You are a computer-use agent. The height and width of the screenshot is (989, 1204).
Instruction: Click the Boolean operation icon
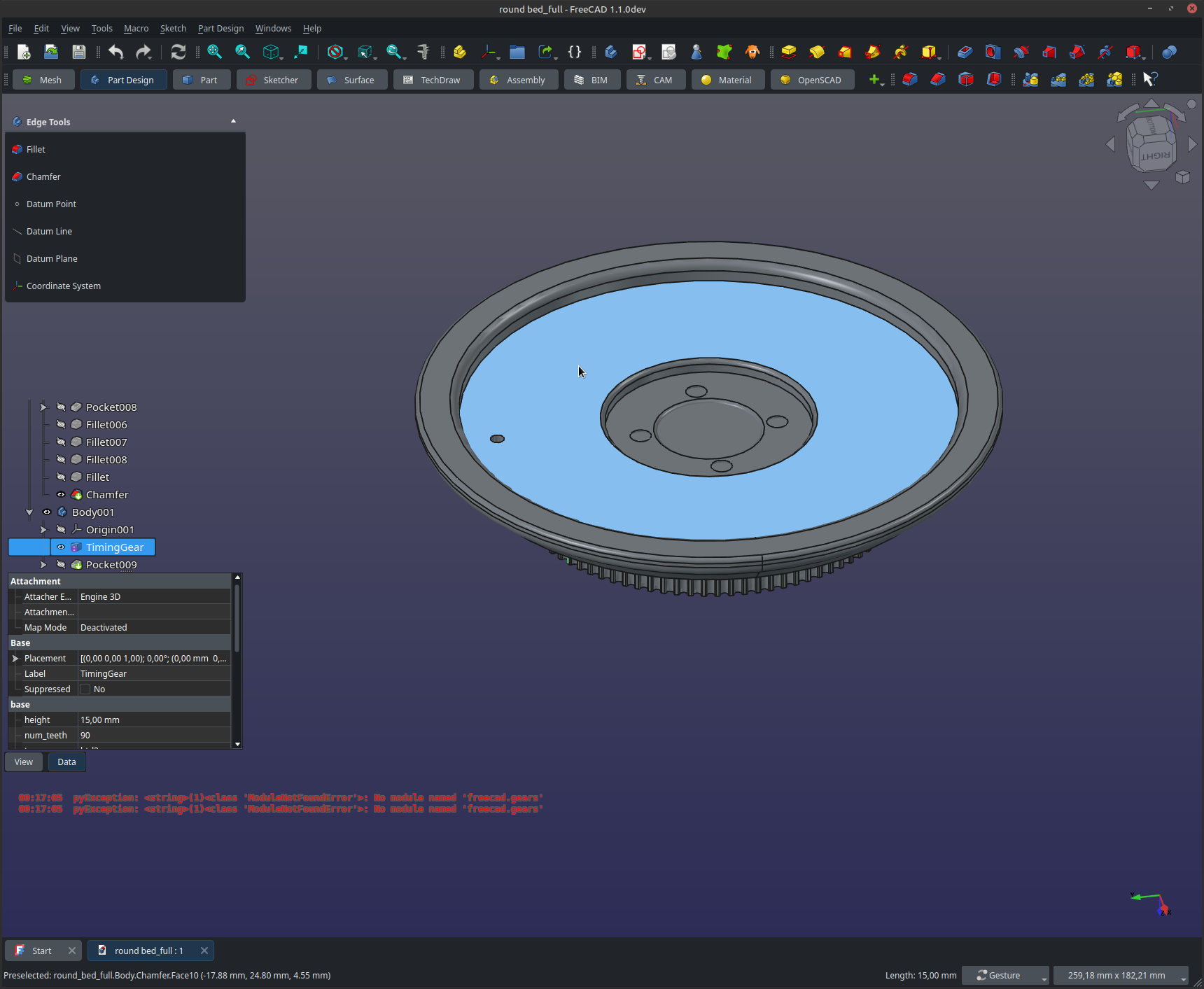click(x=1169, y=52)
